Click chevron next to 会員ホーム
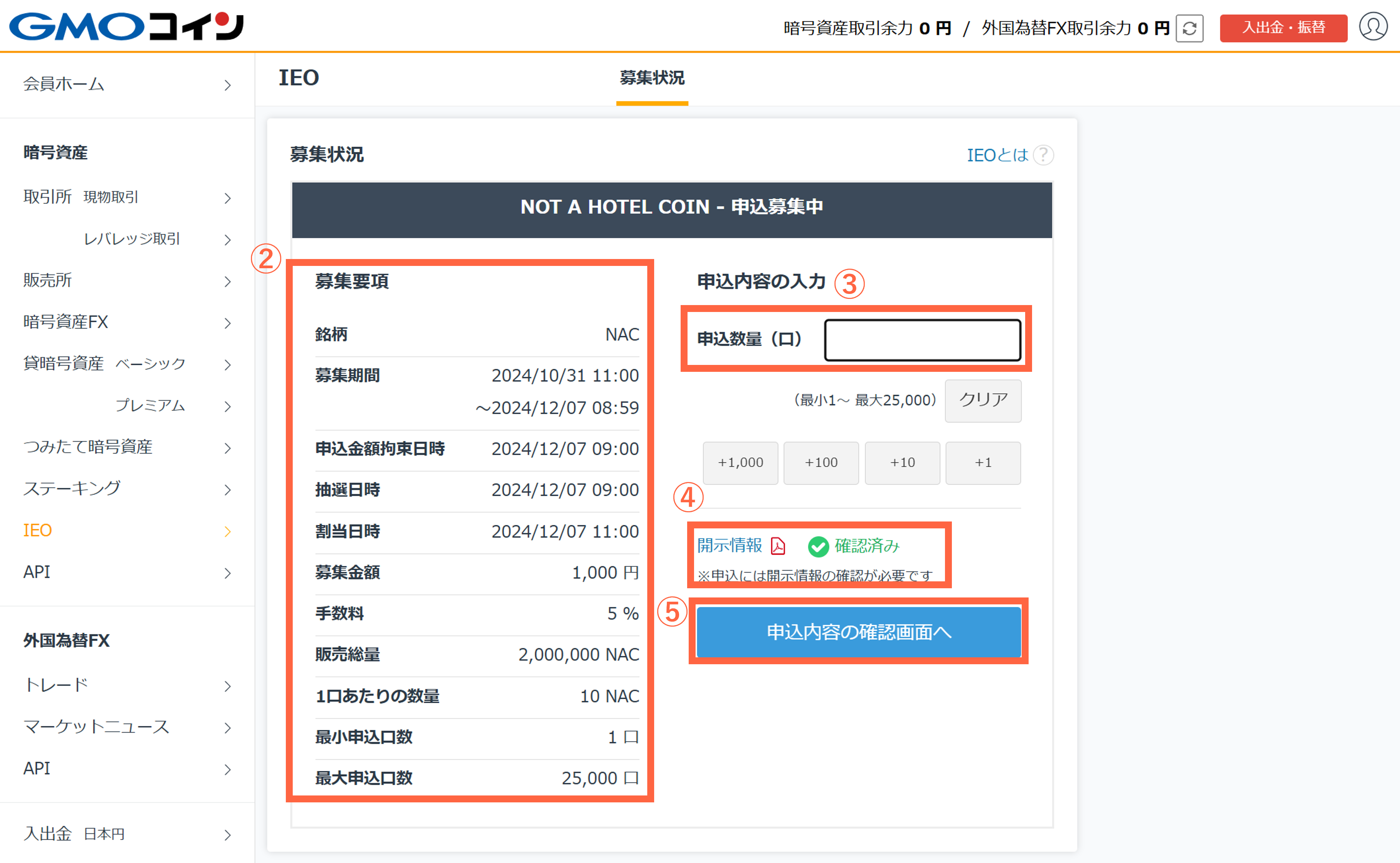Viewport: 1400px width, 863px height. click(228, 85)
